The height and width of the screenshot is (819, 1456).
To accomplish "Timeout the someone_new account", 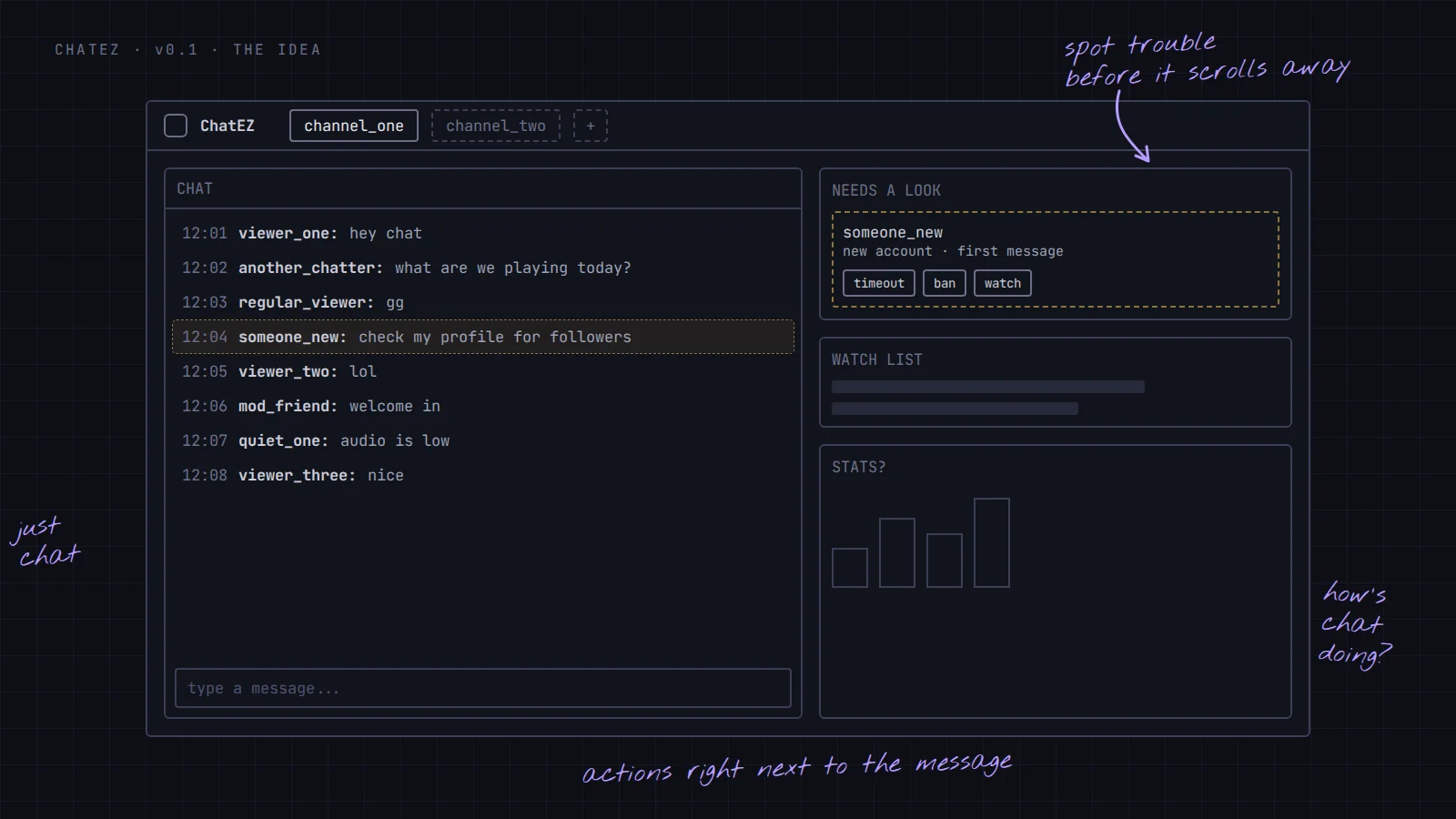I will 879,283.
